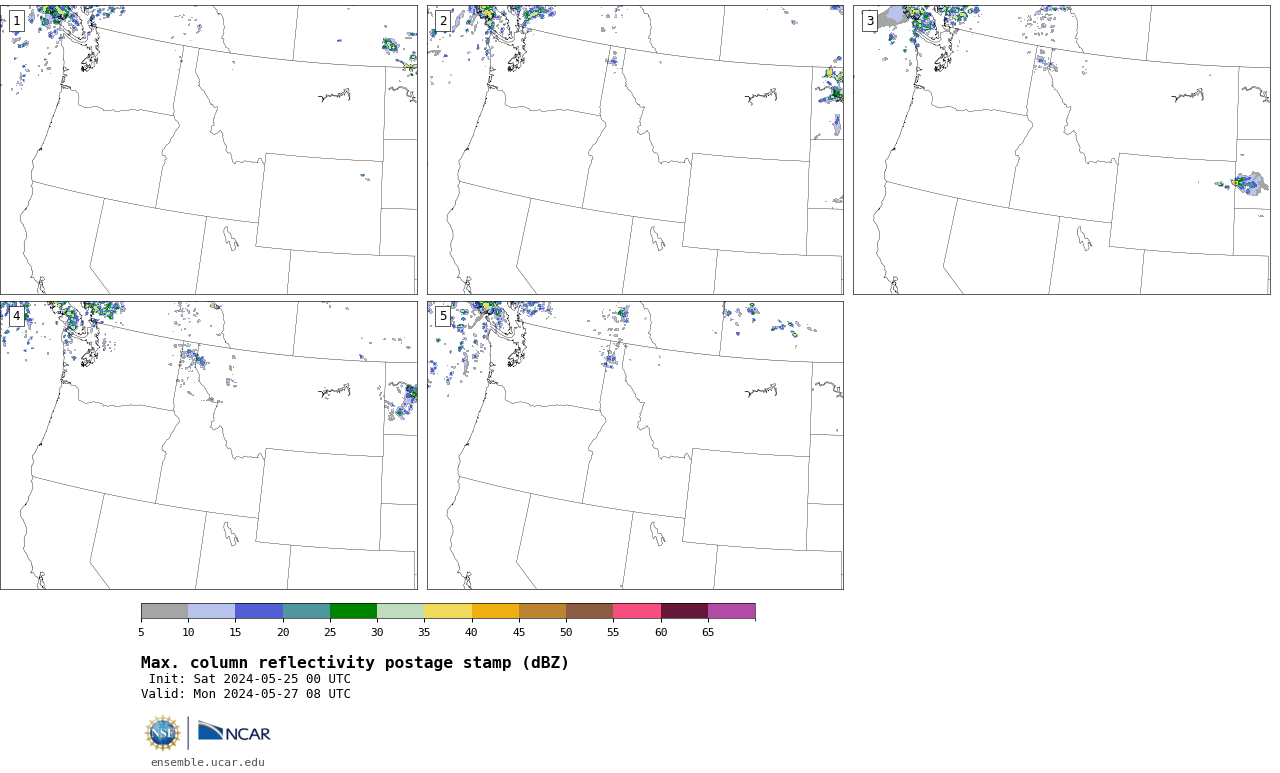Click the pink 55-60 dBZ color swatch

click(x=637, y=611)
